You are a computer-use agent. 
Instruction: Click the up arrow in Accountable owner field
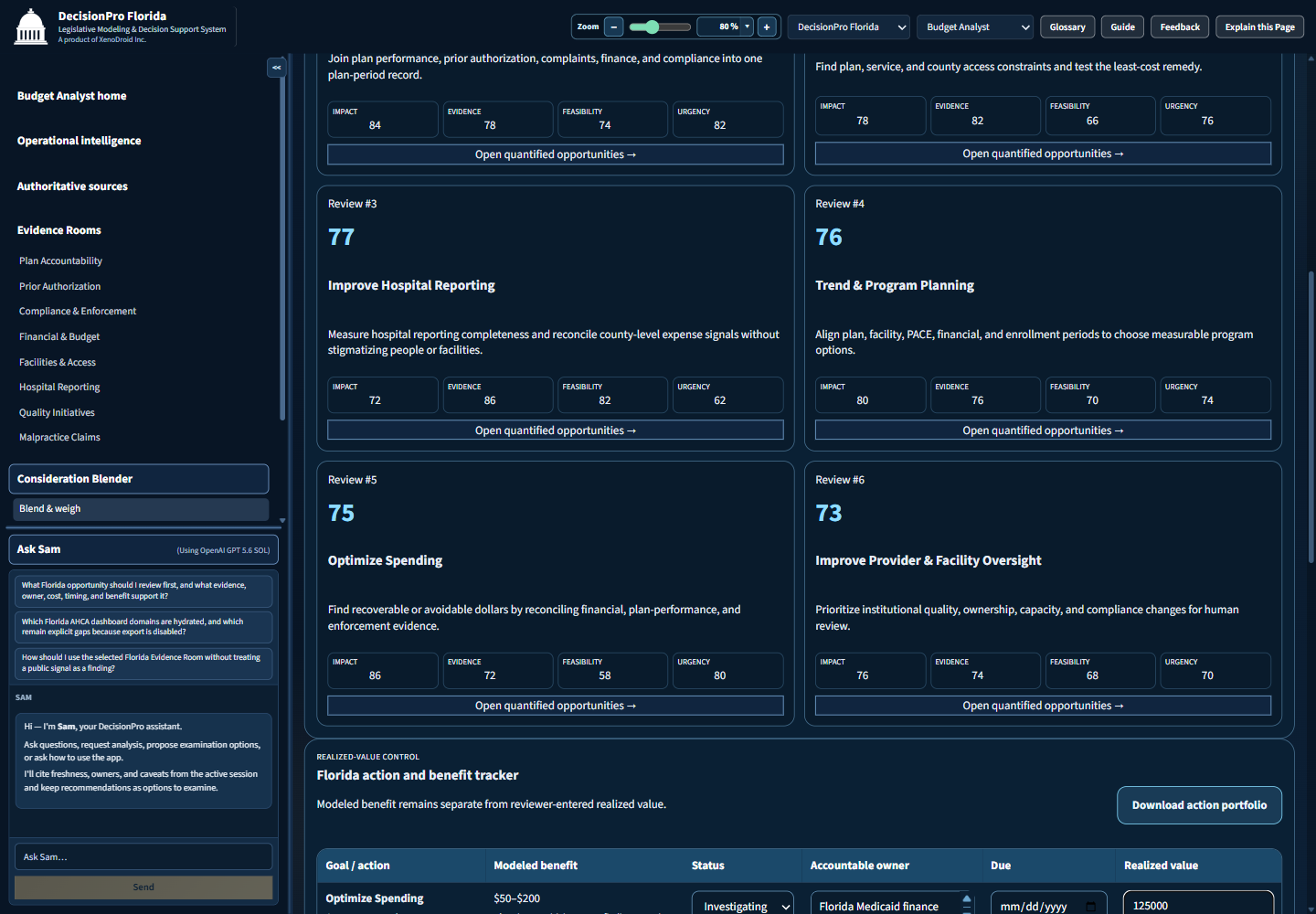pos(967,898)
